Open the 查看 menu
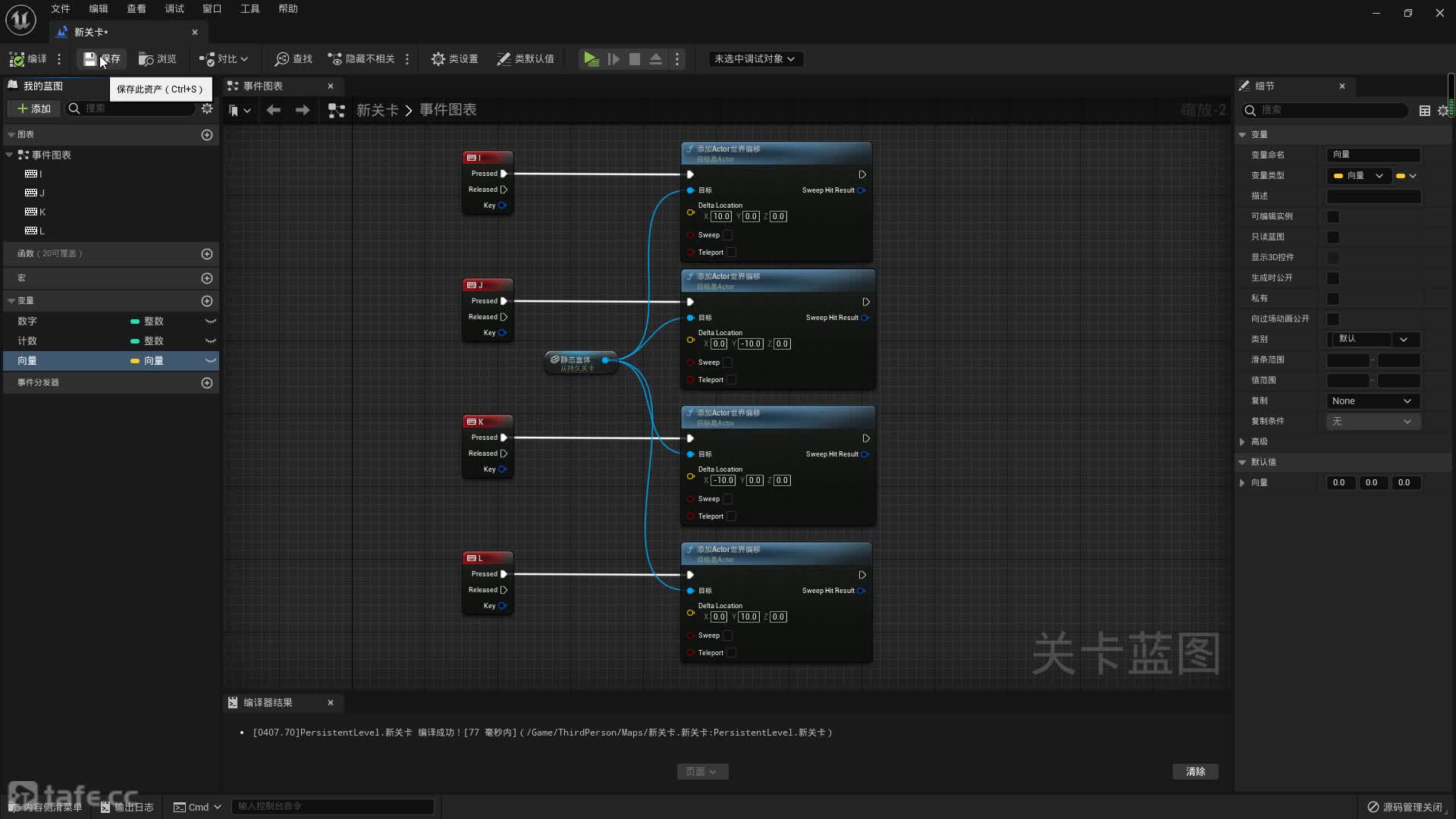 pyautogui.click(x=136, y=9)
